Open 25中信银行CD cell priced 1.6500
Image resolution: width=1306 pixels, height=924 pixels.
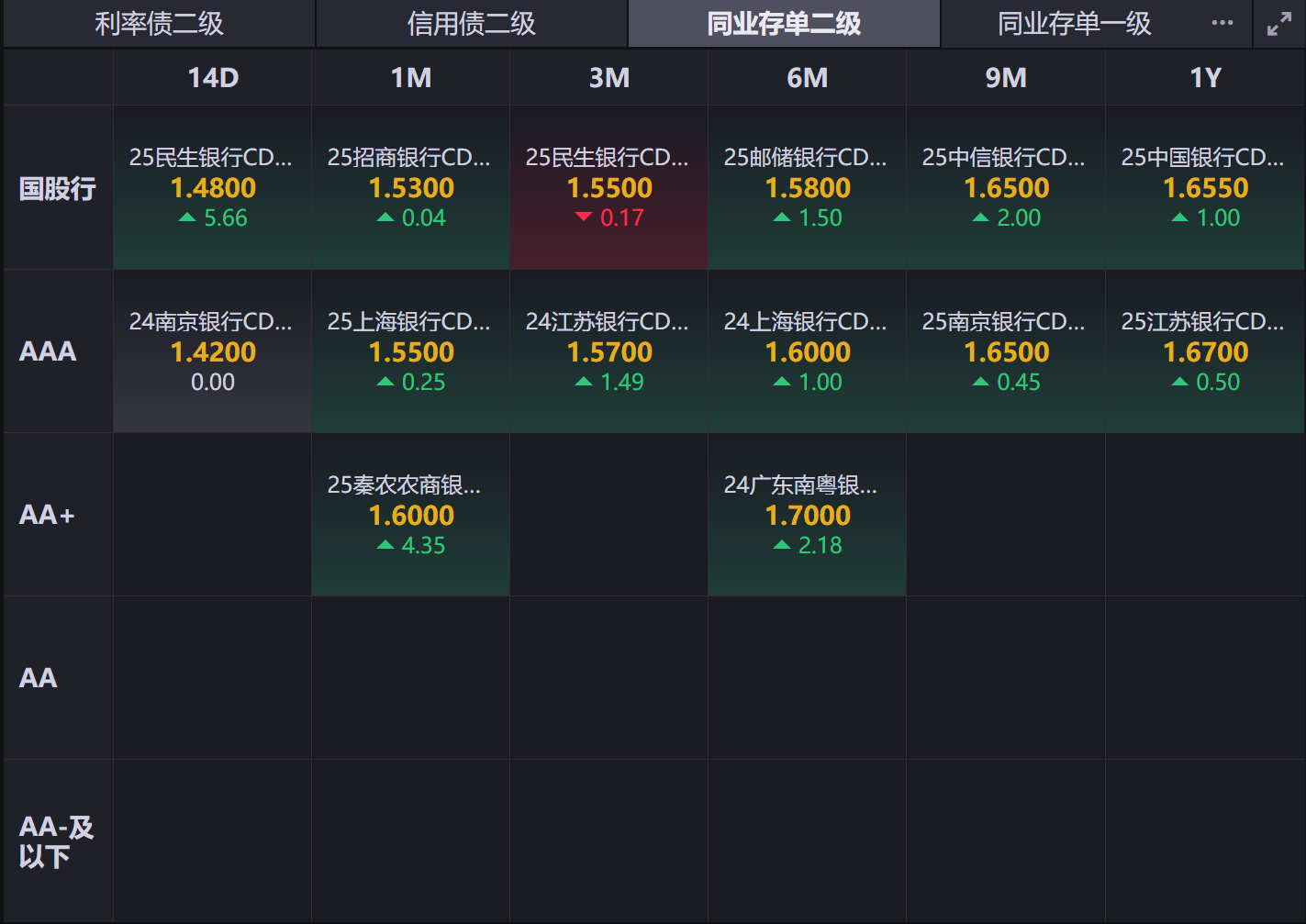[x=1006, y=188]
